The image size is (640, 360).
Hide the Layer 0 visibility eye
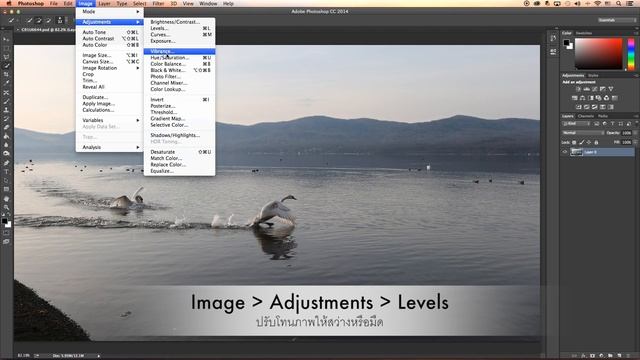pos(565,152)
